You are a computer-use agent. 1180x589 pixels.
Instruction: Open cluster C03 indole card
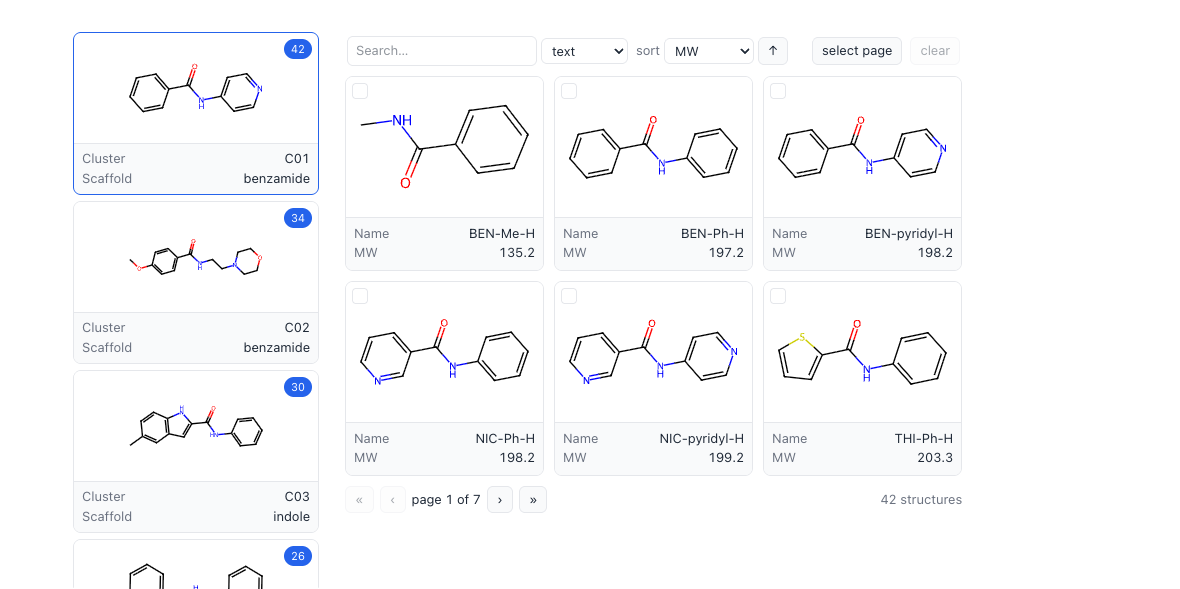[x=196, y=451]
